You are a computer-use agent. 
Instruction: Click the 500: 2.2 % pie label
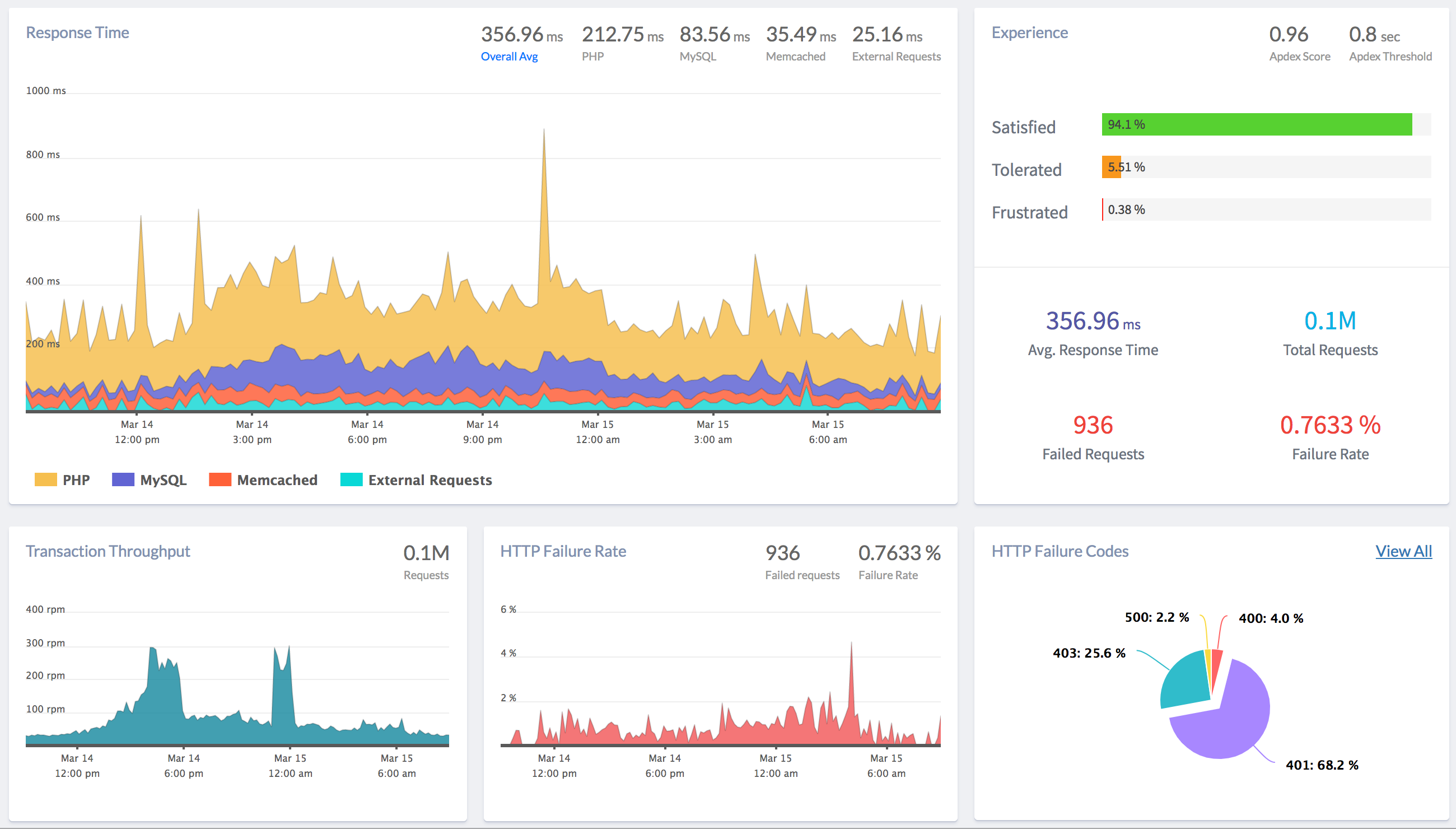click(1156, 617)
